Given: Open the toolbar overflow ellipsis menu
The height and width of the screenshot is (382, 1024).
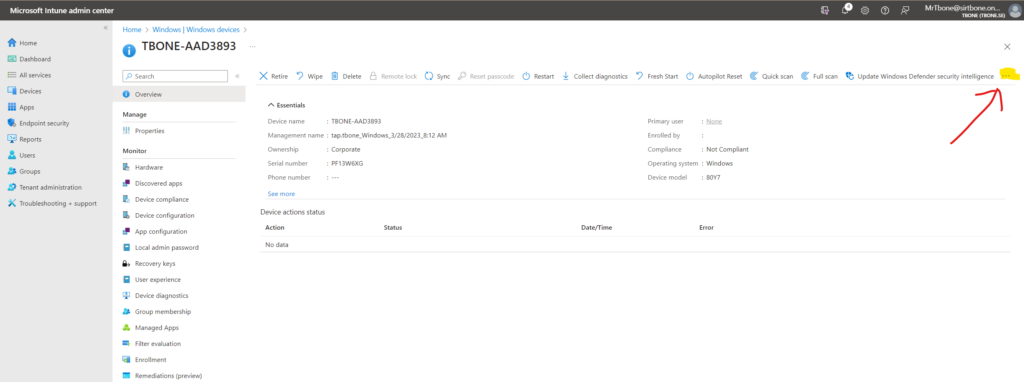Looking at the screenshot, I should 1006,76.
